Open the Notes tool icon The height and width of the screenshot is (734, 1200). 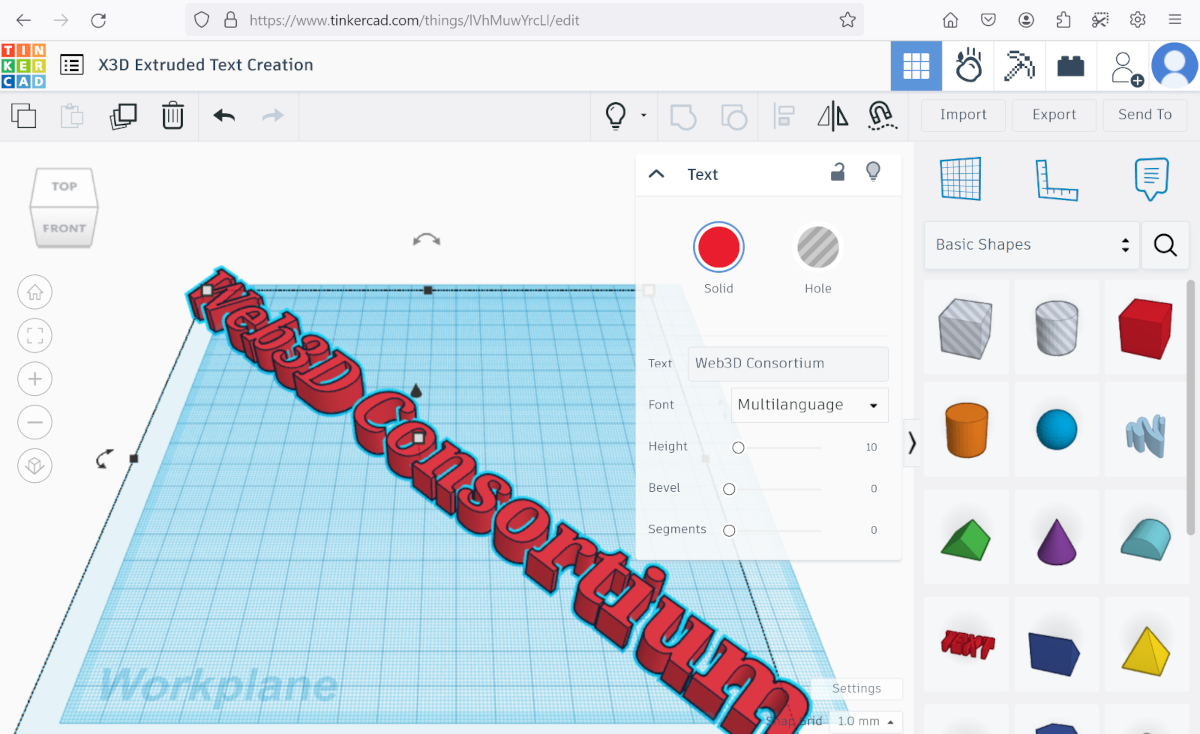pyautogui.click(x=1151, y=180)
